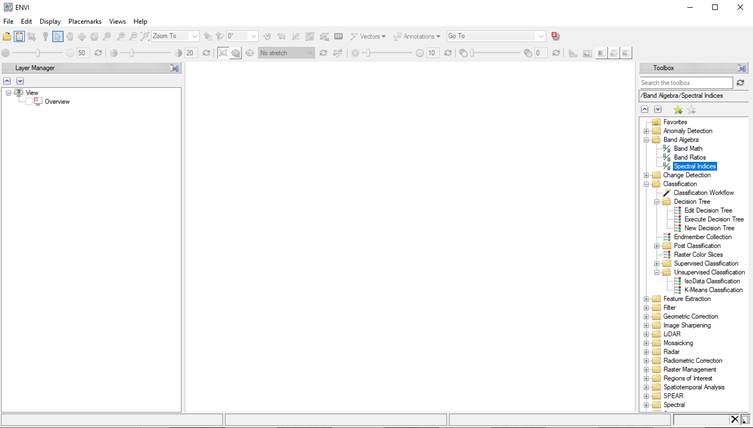
Task: Click the reset brightness refresh icon
Action: 98,53
